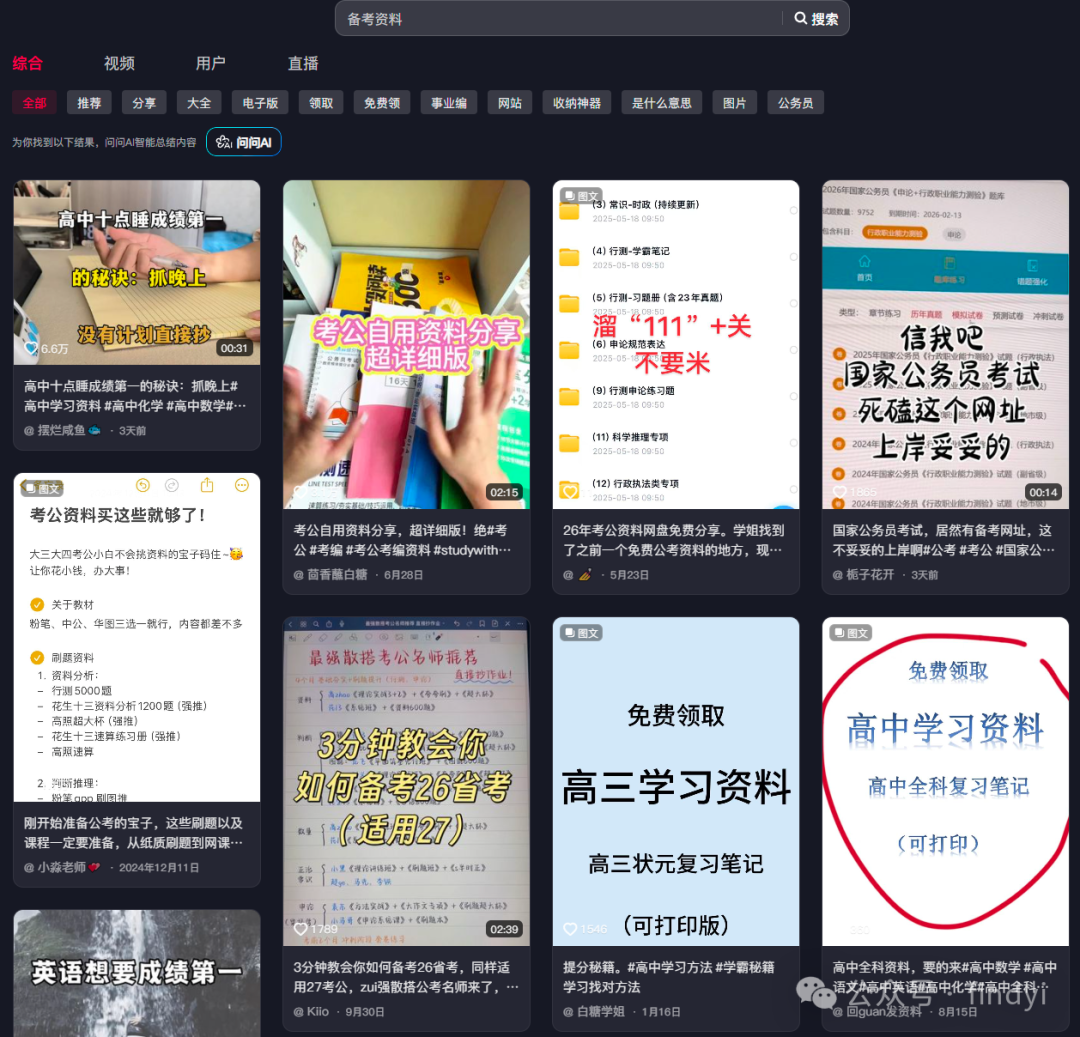Select the 大全 filter chip

click(x=199, y=103)
